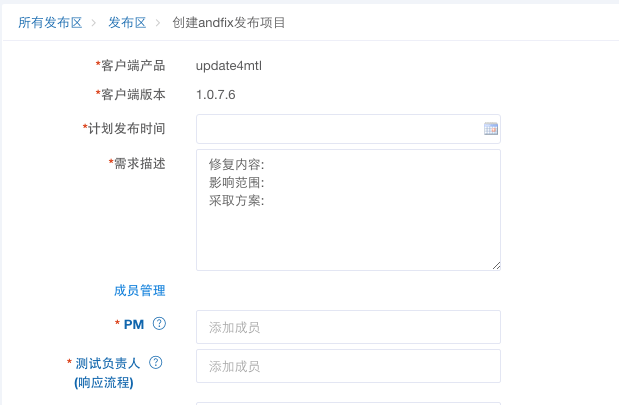Viewport: 619px width, 405px height.
Task: Click the chevron after 发布区 breadcrumb
Action: coord(158,22)
